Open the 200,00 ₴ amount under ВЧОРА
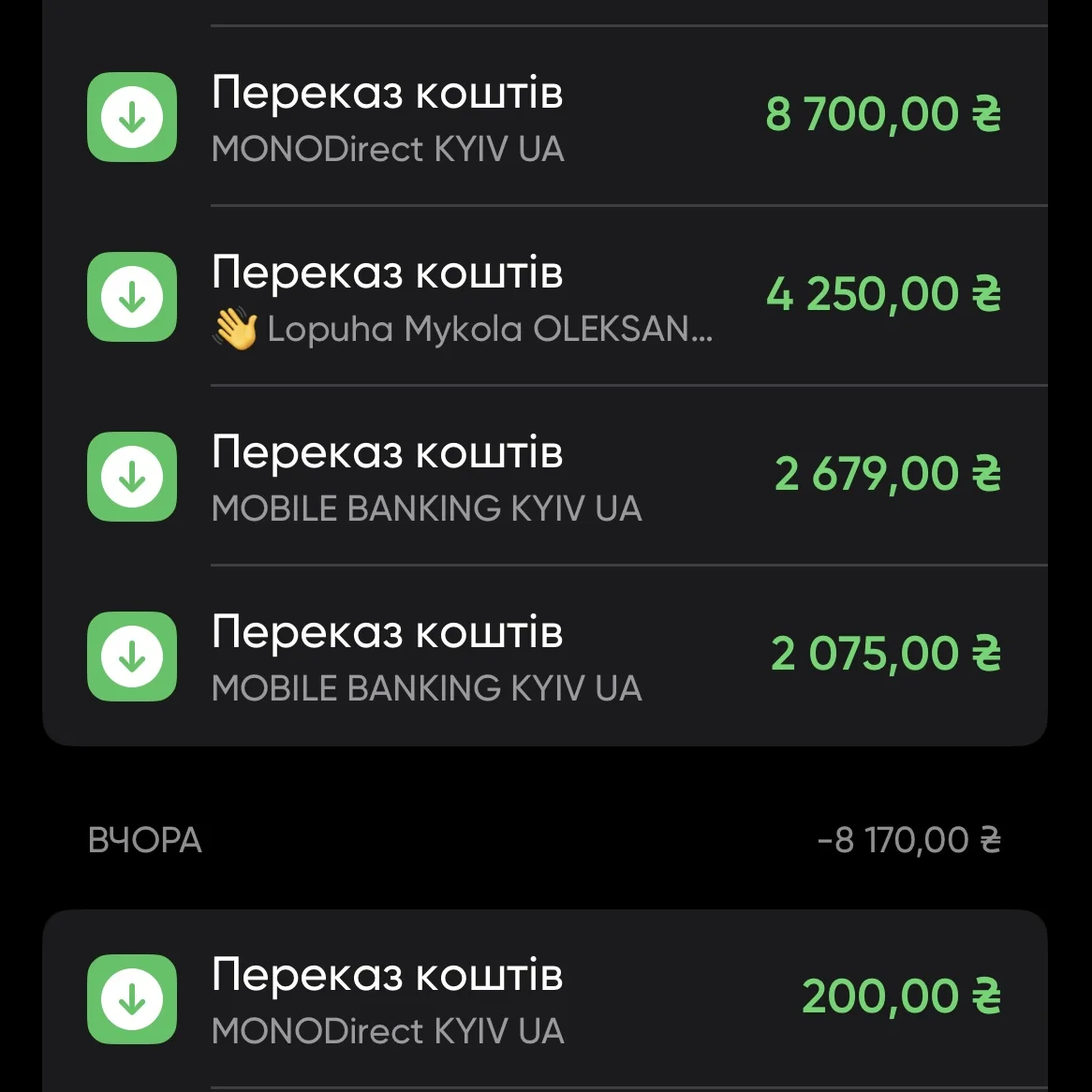 [x=901, y=996]
